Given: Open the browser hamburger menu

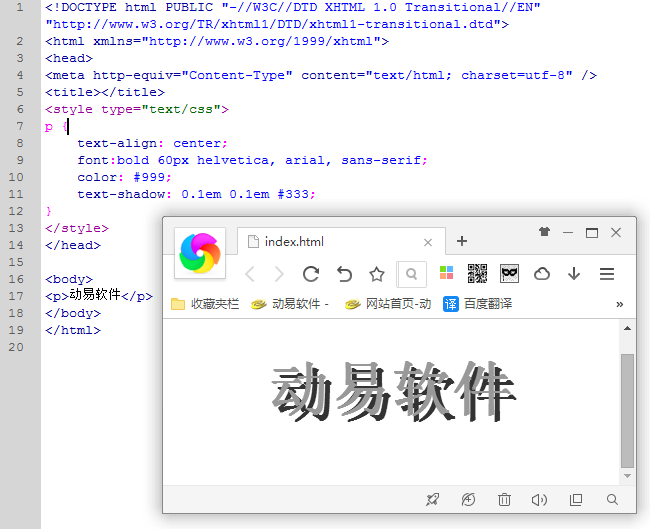Looking at the screenshot, I should [x=606, y=274].
